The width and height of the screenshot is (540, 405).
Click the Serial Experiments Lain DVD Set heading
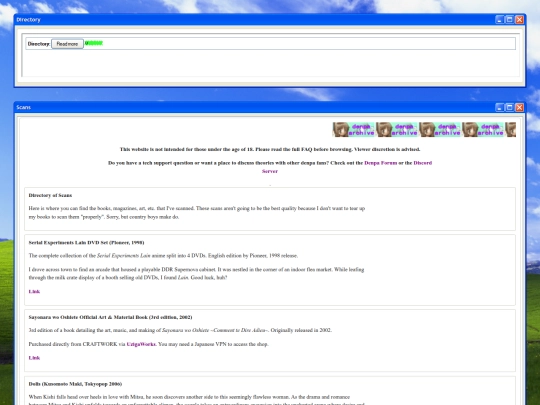[x=86, y=242]
